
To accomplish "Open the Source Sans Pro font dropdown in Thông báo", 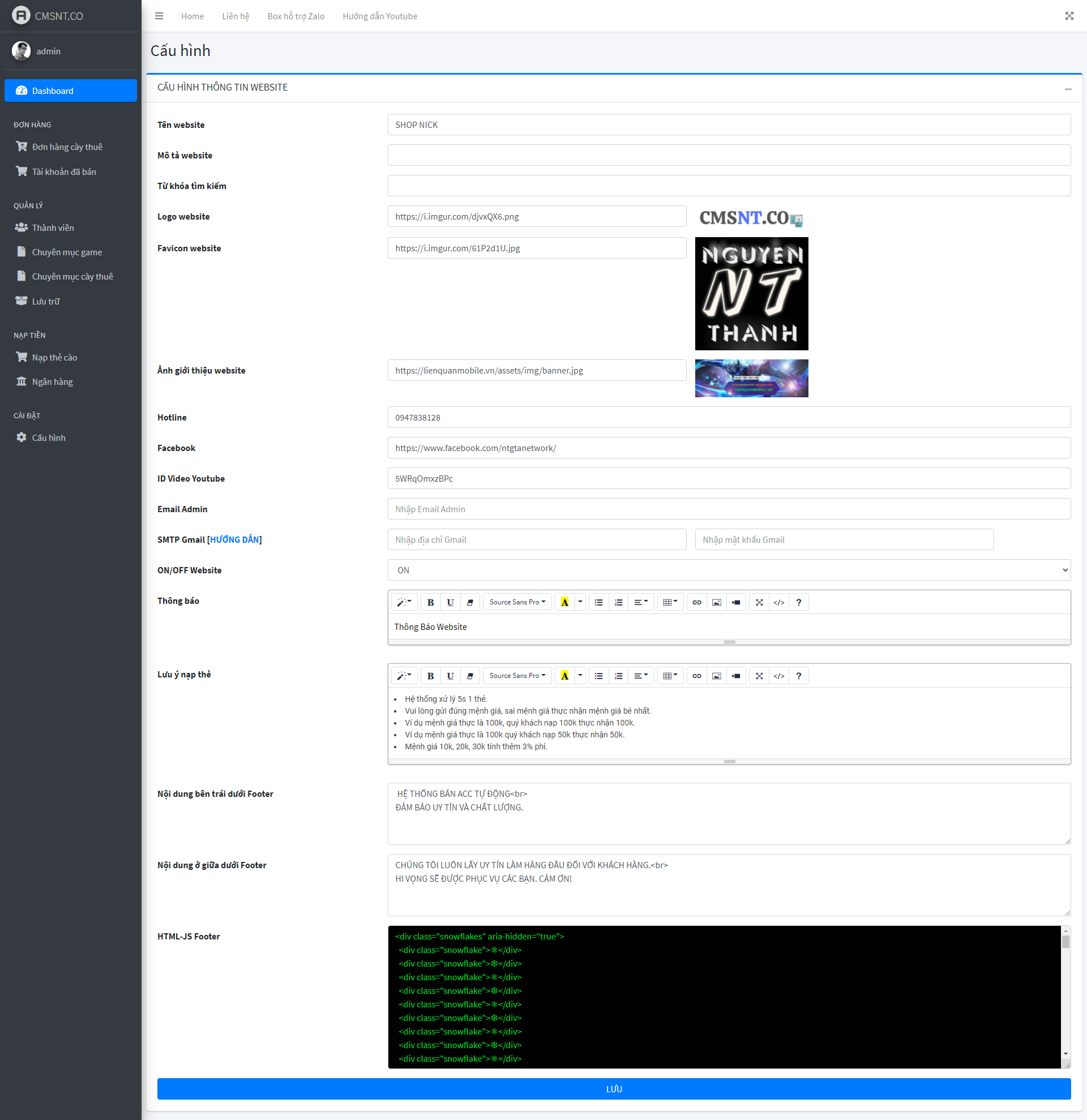I will click(517, 602).
